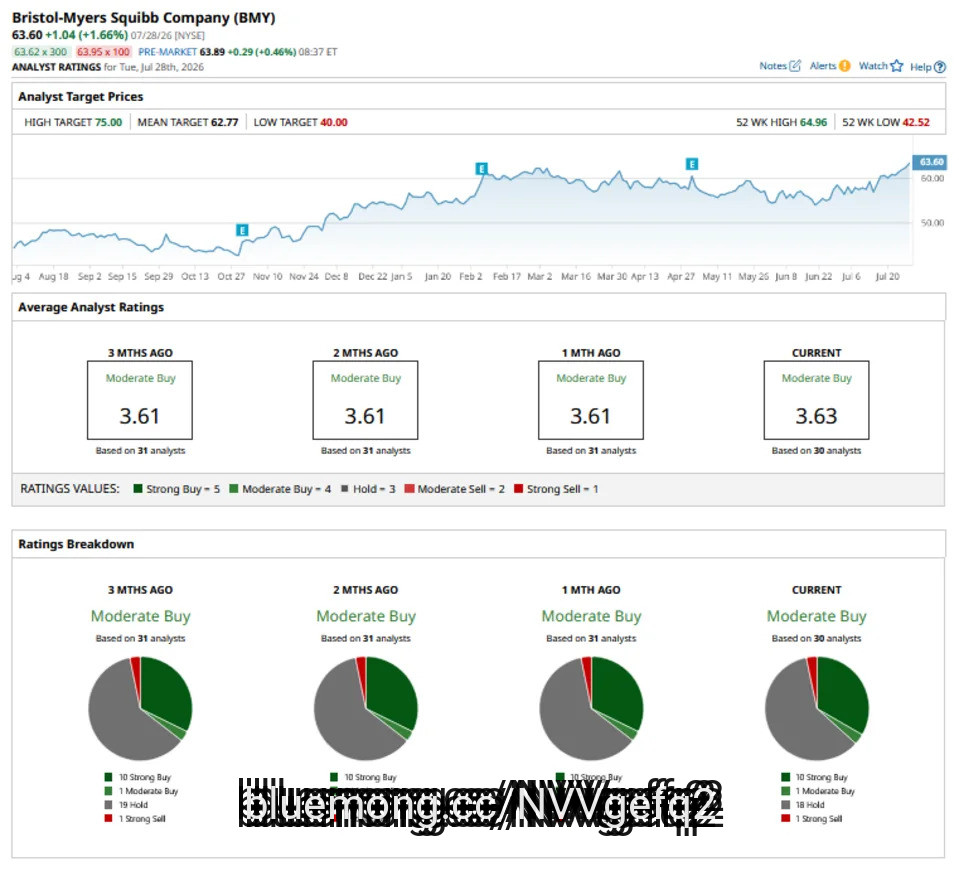Screen dimensions: 959x871
Task: Click the green 63.62 x 300 bid quote
Action: [40, 52]
